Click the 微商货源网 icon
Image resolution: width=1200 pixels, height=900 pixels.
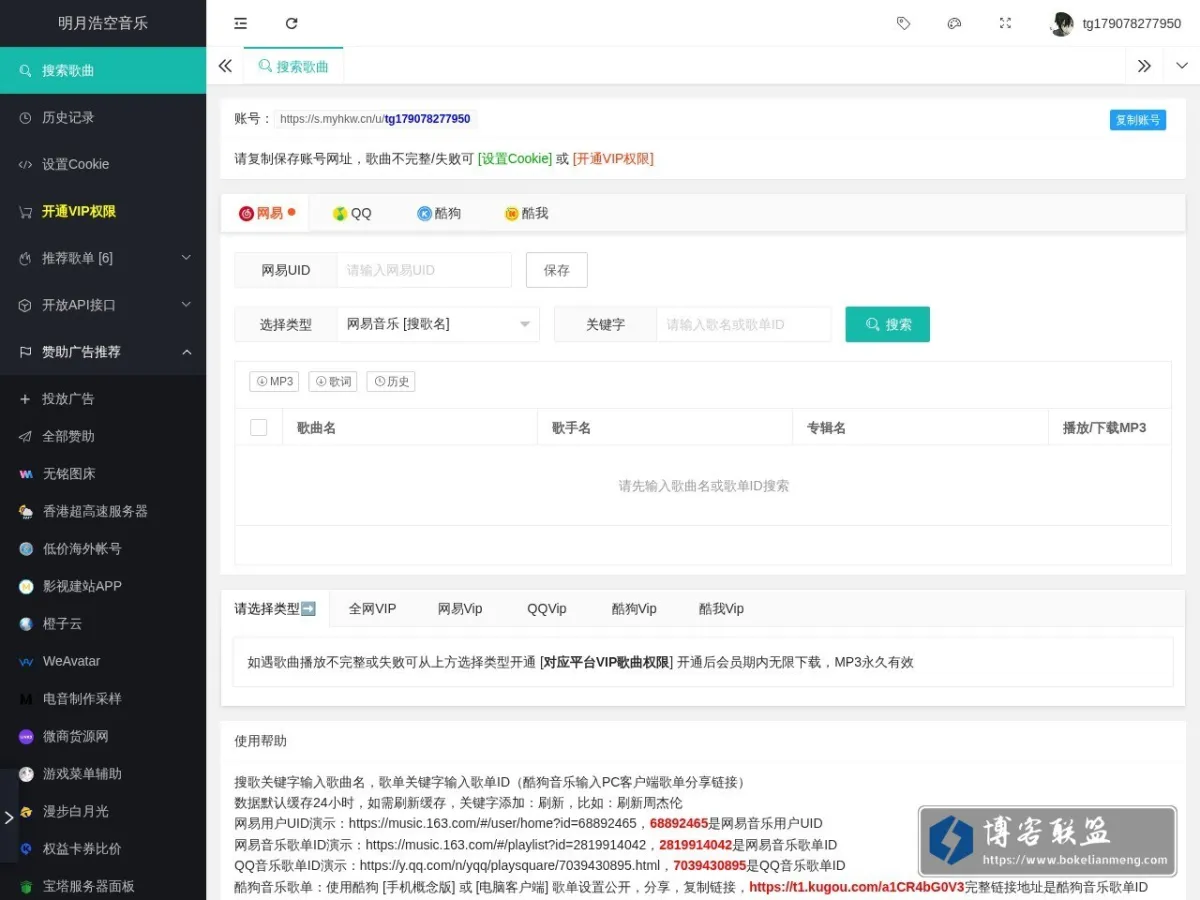click(x=26, y=736)
